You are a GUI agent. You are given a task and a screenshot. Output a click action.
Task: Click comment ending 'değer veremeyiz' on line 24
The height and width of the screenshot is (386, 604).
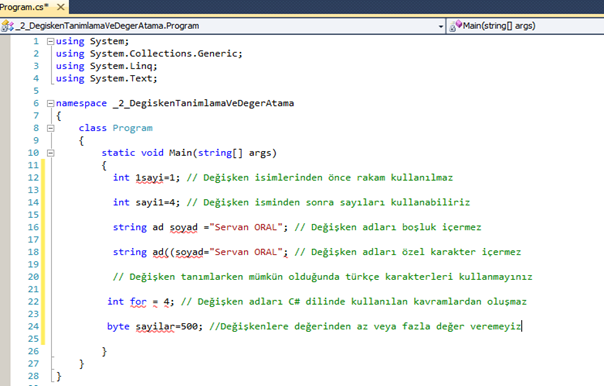pyautogui.click(x=478, y=326)
